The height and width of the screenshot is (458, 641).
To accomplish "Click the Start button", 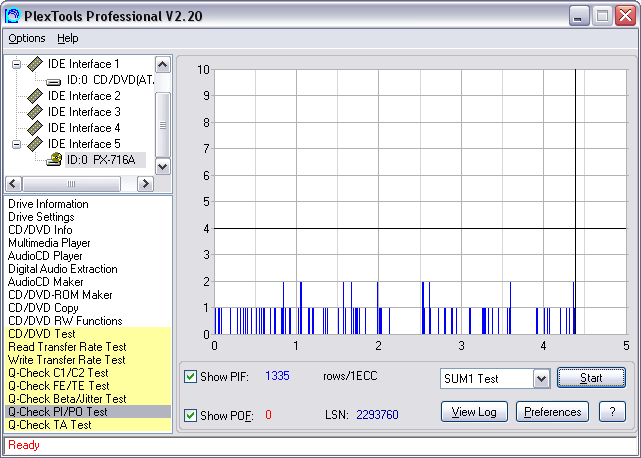I will pyautogui.click(x=591, y=378).
